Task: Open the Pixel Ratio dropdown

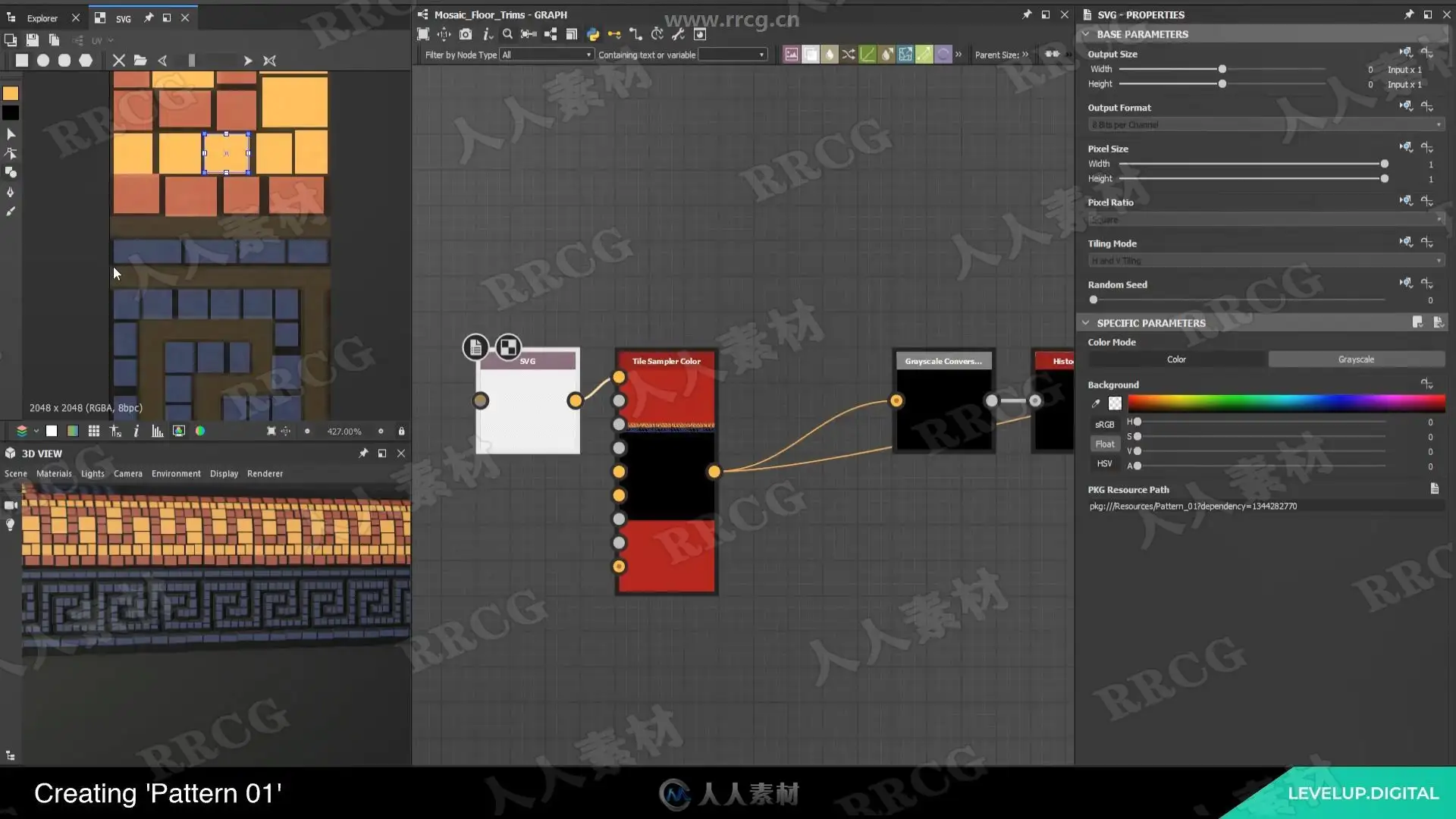Action: (x=1266, y=220)
